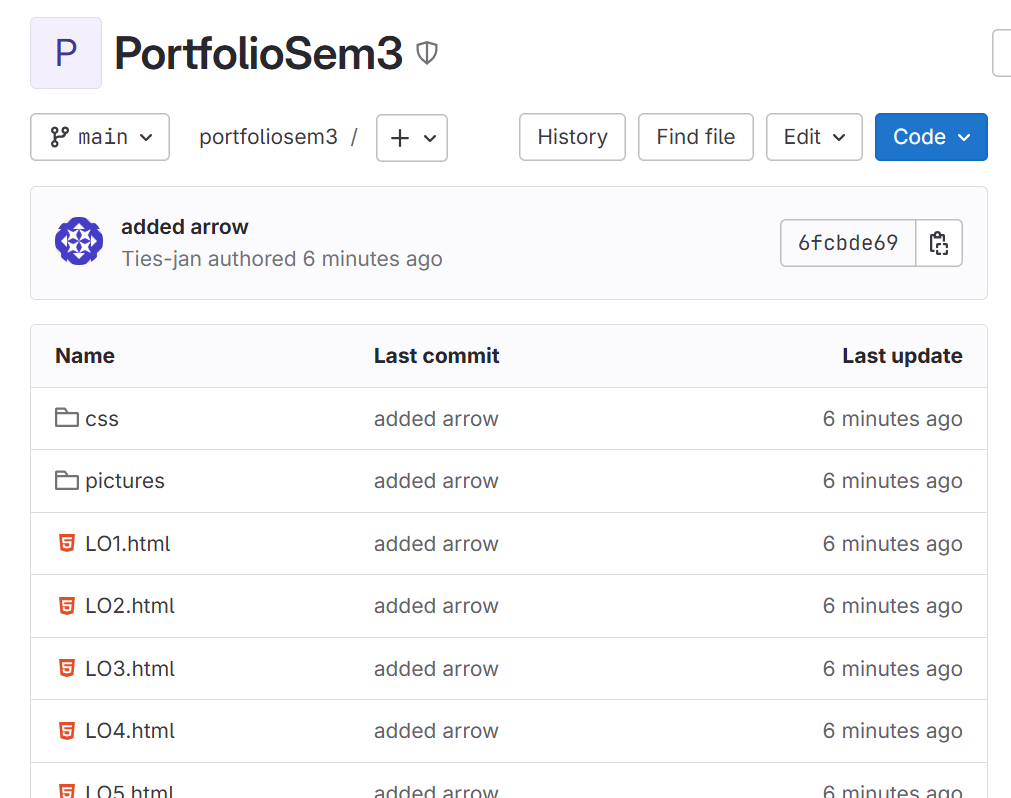This screenshot has width=1011, height=798.
Task: Click the pictures folder icon
Action: coord(67,481)
